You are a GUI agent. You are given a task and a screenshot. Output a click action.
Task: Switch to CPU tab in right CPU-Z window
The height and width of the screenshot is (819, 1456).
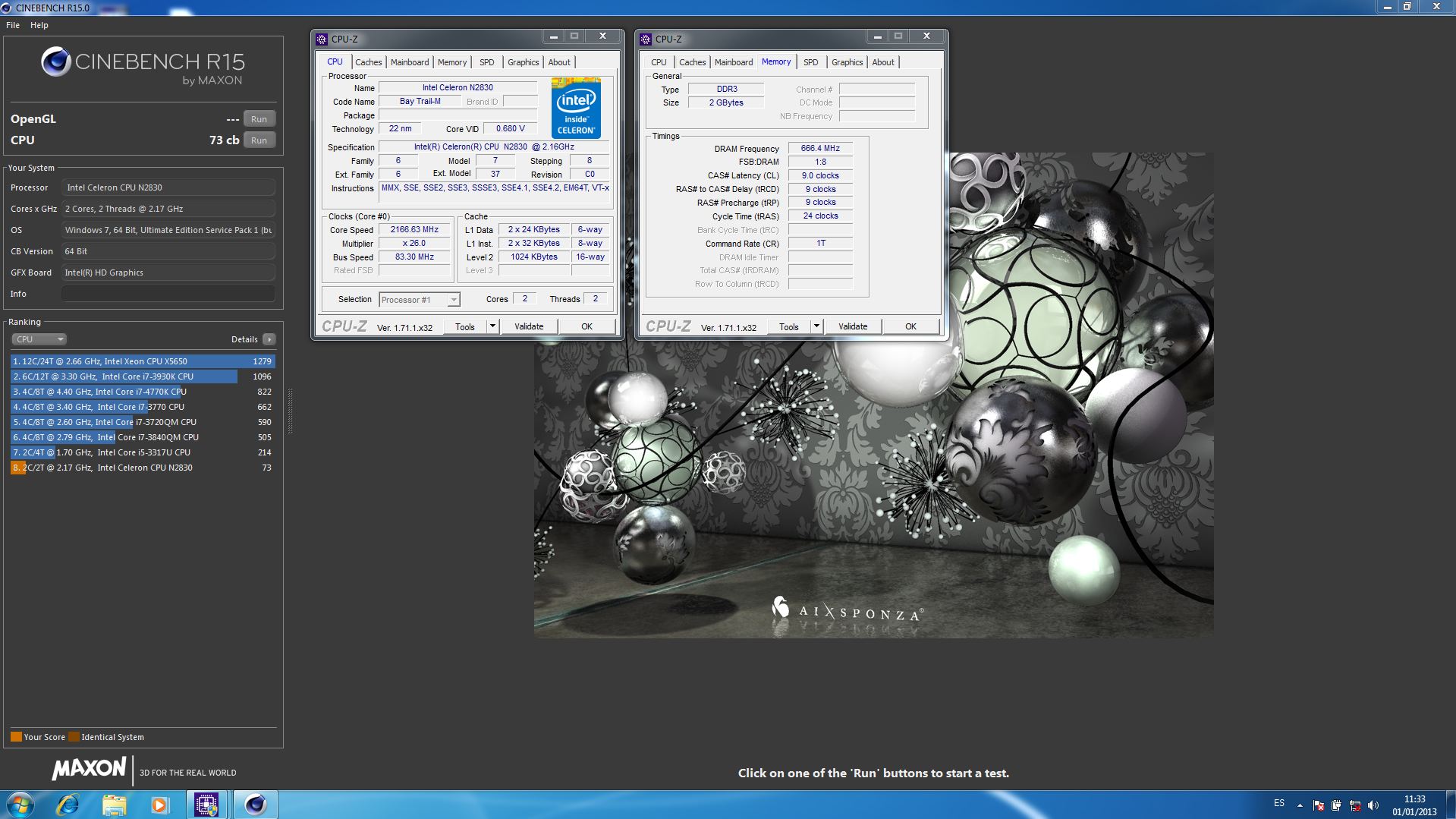(659, 62)
